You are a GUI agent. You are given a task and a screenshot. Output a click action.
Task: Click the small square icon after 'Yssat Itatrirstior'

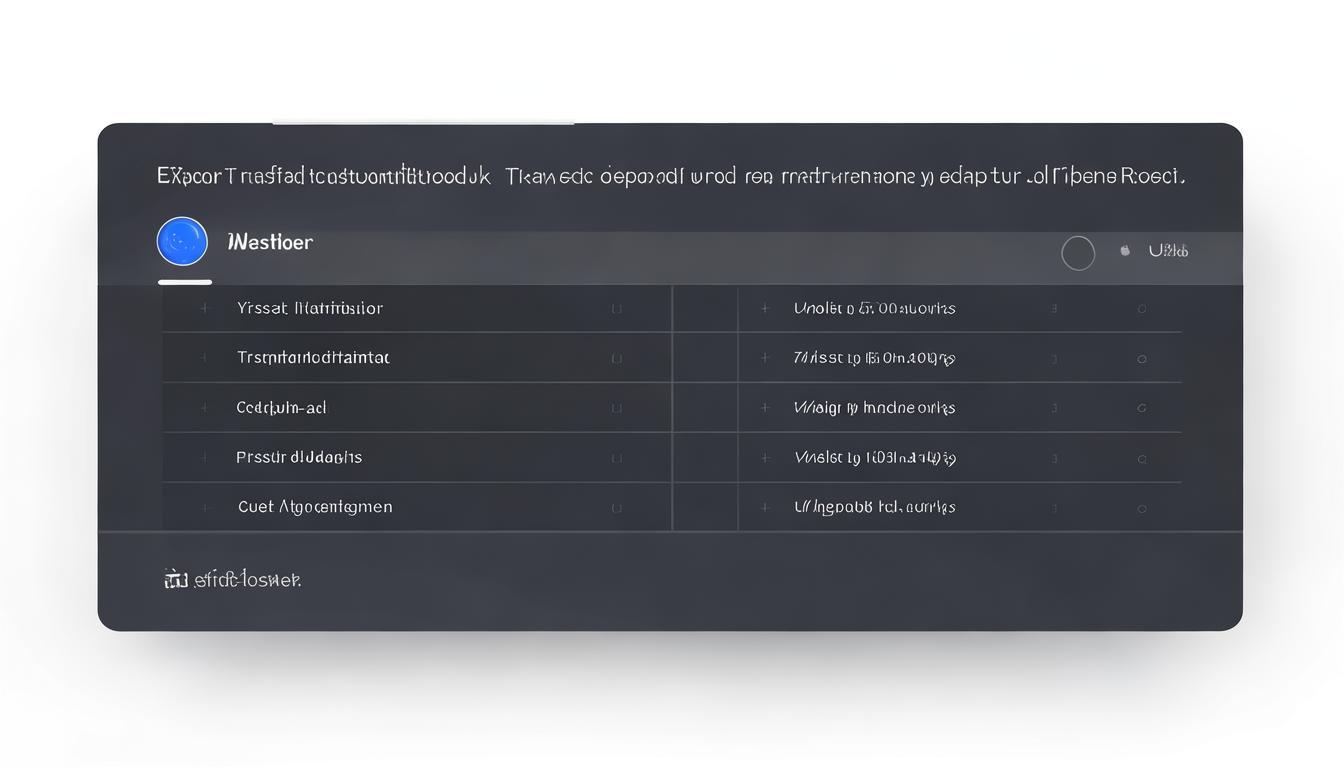point(617,308)
